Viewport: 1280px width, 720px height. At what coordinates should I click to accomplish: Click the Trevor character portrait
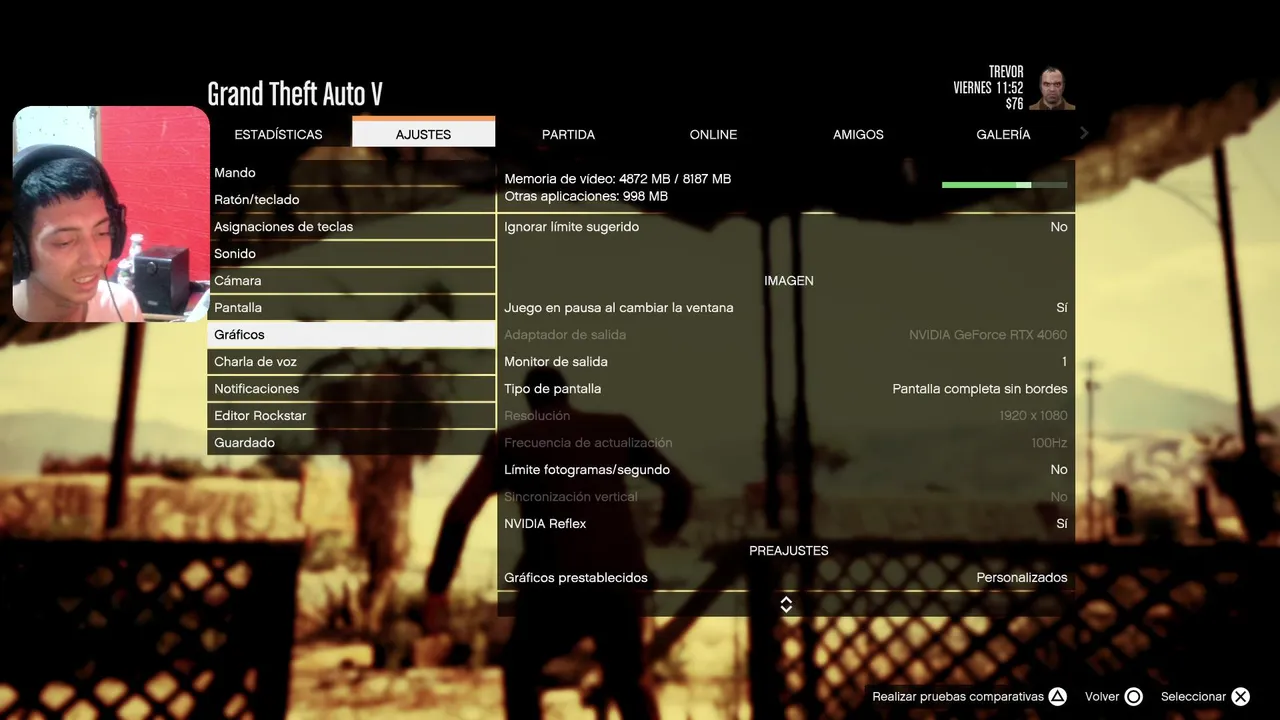[1052, 88]
